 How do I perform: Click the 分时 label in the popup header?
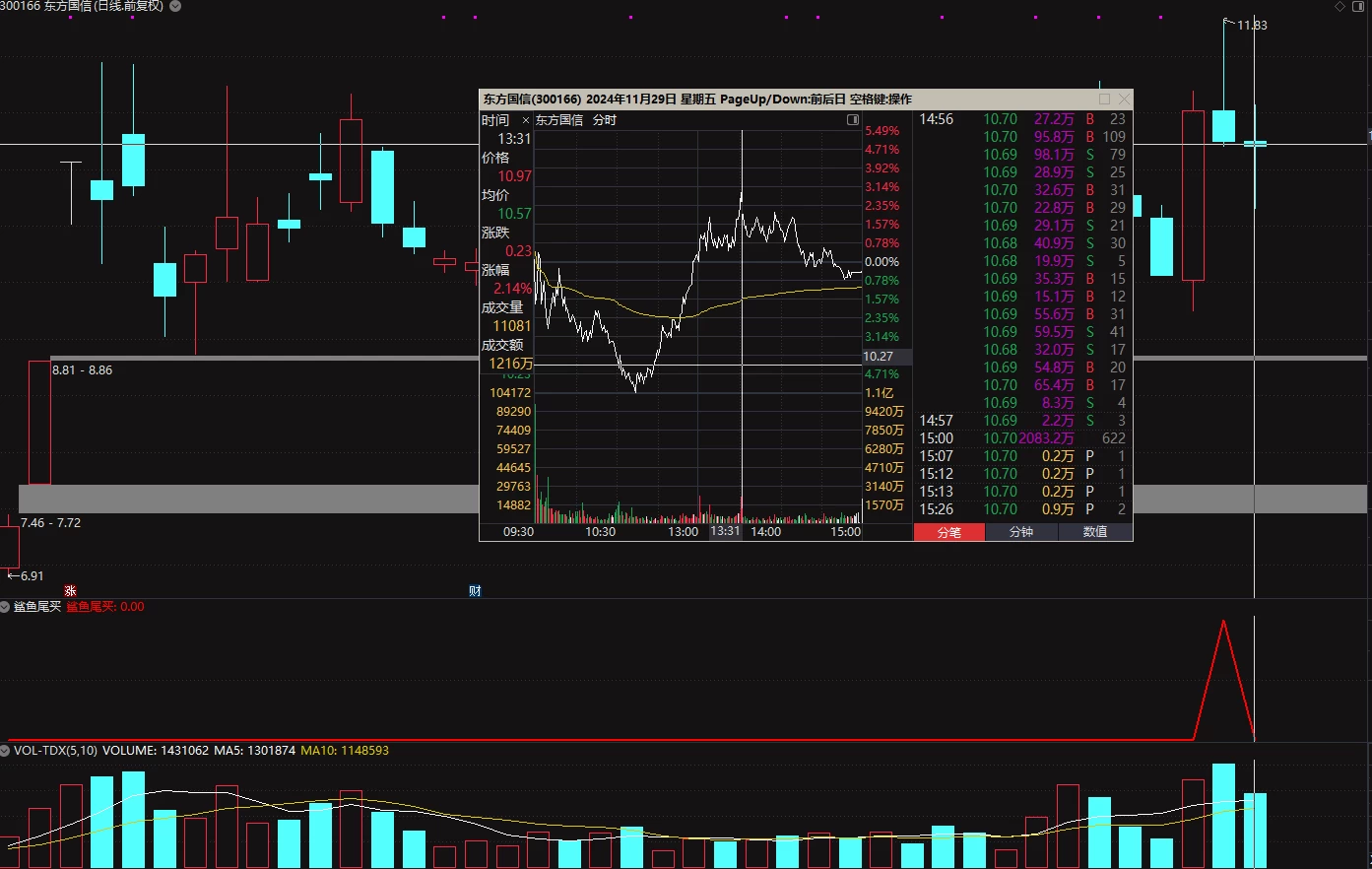coord(605,120)
